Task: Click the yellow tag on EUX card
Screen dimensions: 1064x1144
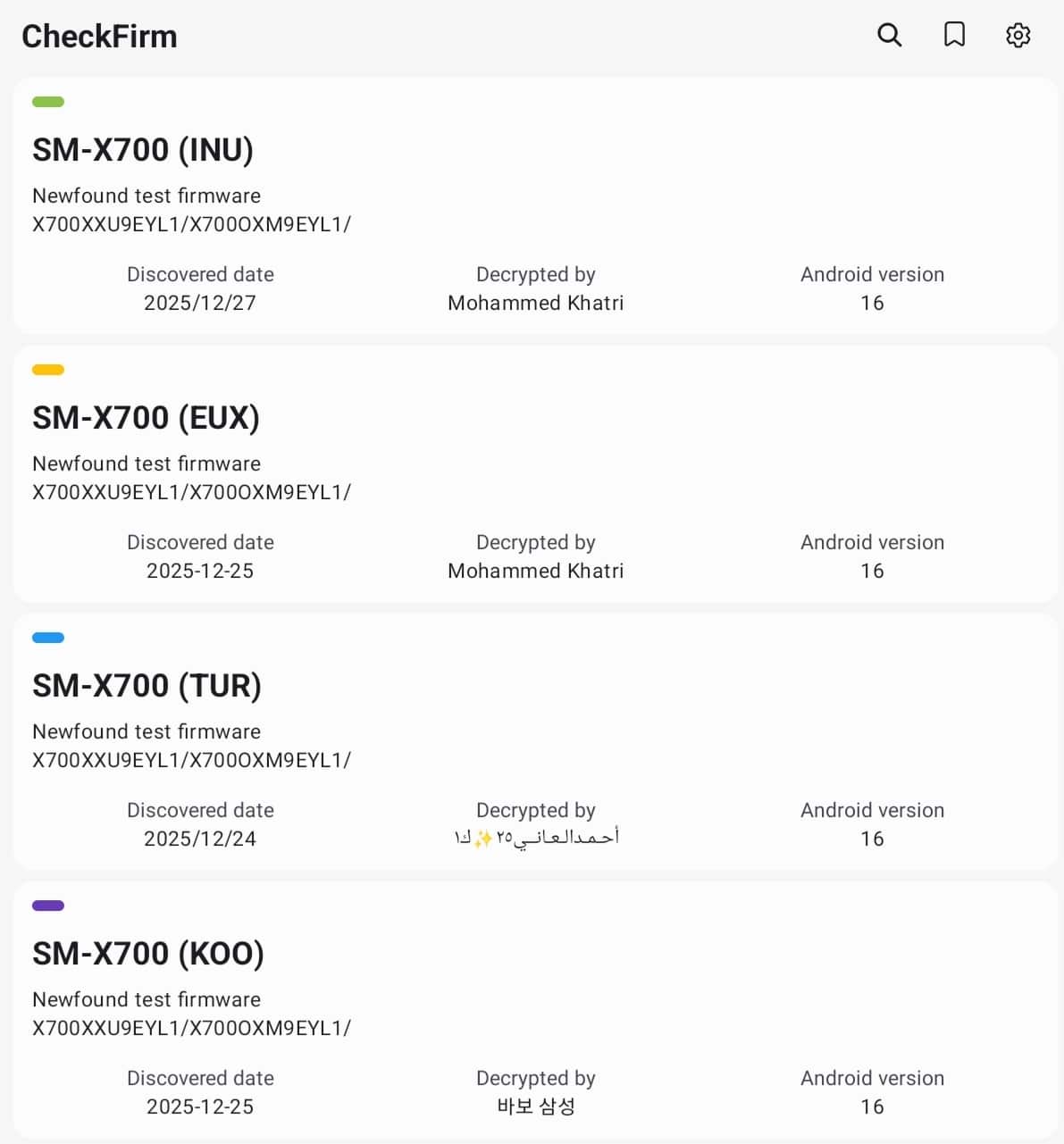Action: click(x=48, y=370)
